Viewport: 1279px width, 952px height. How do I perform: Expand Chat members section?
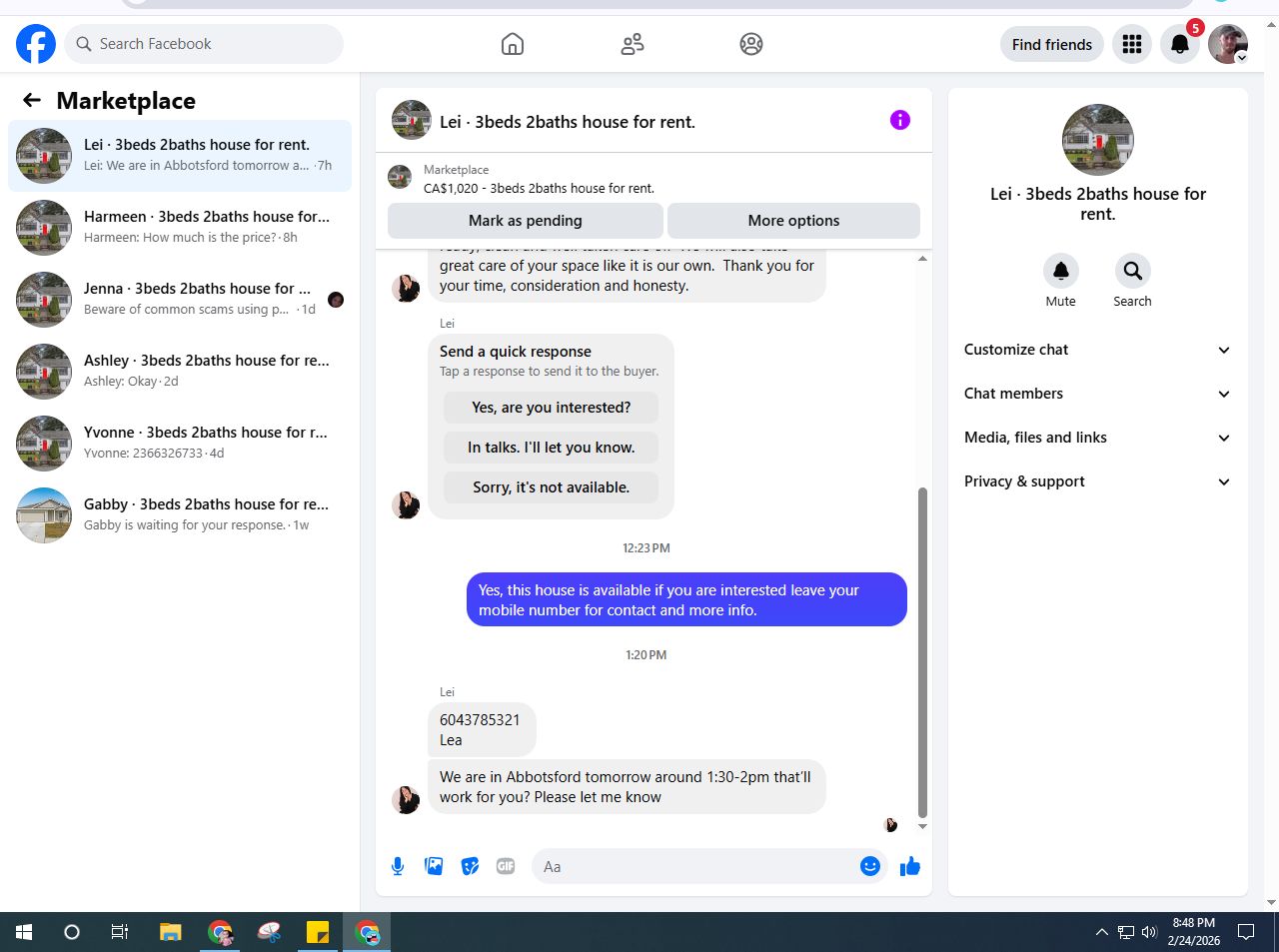pyautogui.click(x=1098, y=394)
